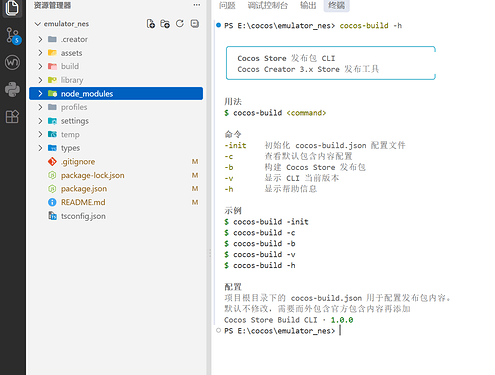Open the .gitignore file

coord(78,162)
